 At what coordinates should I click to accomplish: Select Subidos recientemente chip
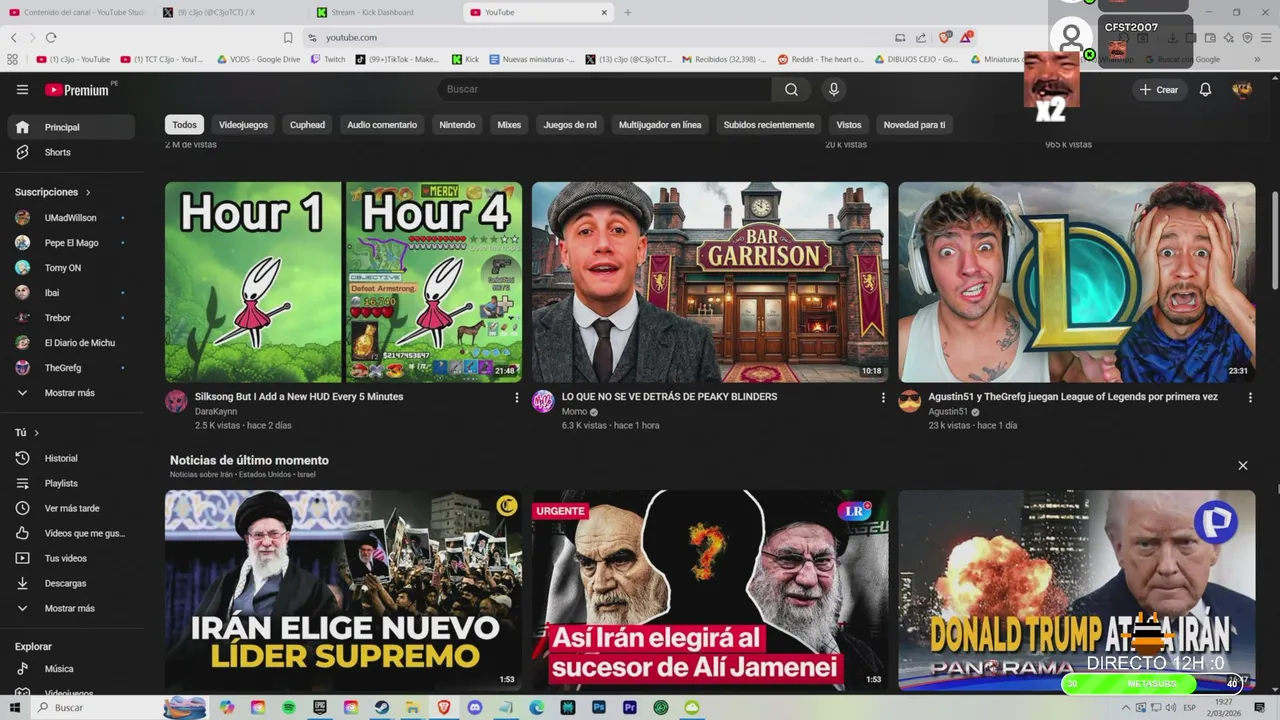pos(769,125)
